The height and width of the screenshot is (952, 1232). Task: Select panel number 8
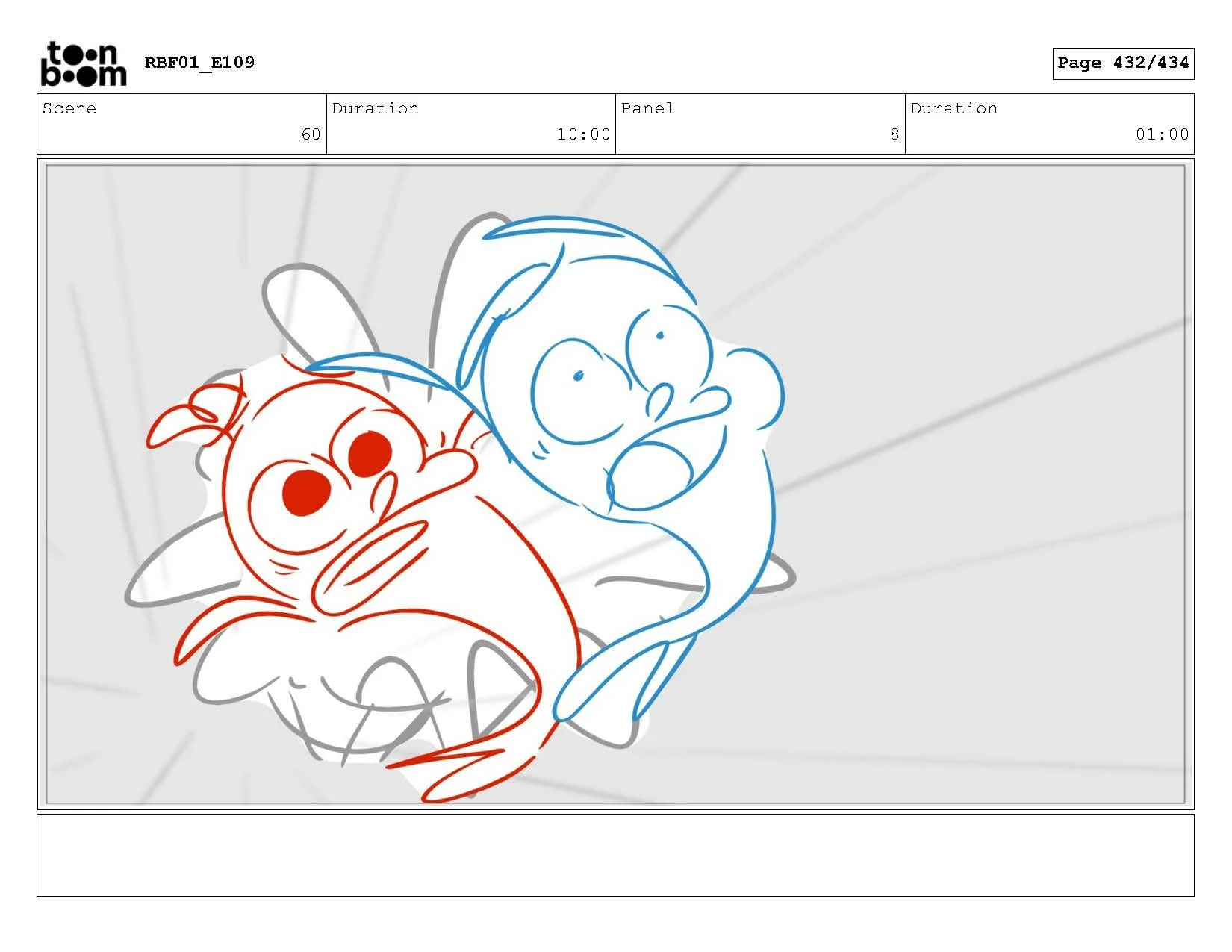click(x=895, y=134)
